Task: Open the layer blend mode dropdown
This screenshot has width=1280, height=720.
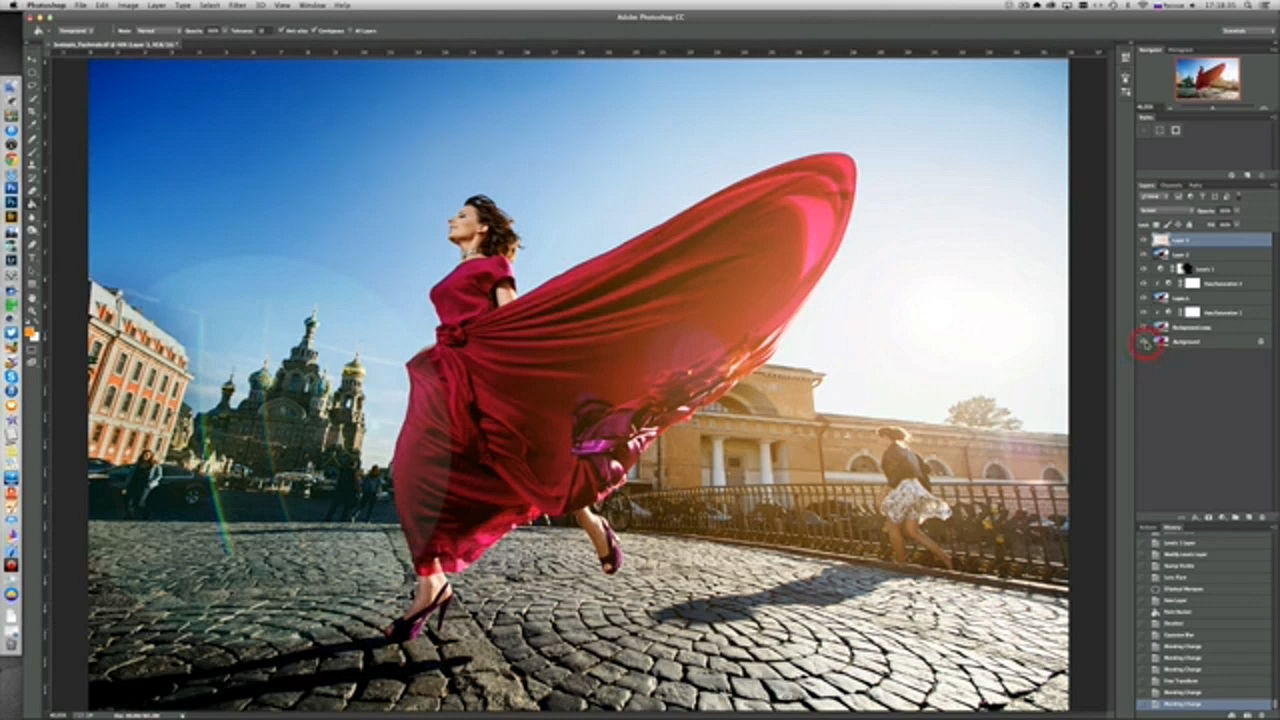Action: pos(1166,211)
